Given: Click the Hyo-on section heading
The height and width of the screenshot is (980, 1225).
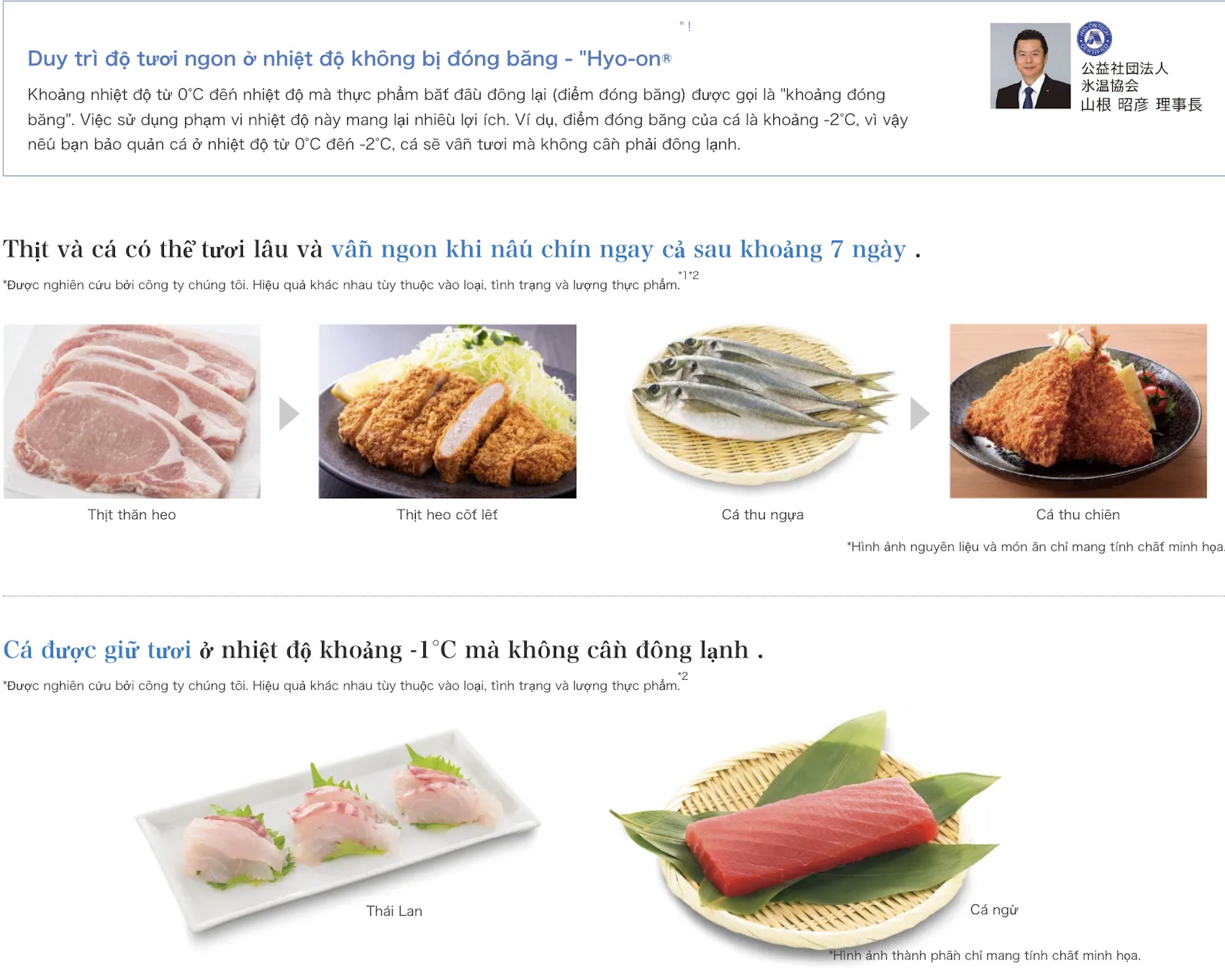Looking at the screenshot, I should tap(349, 59).
